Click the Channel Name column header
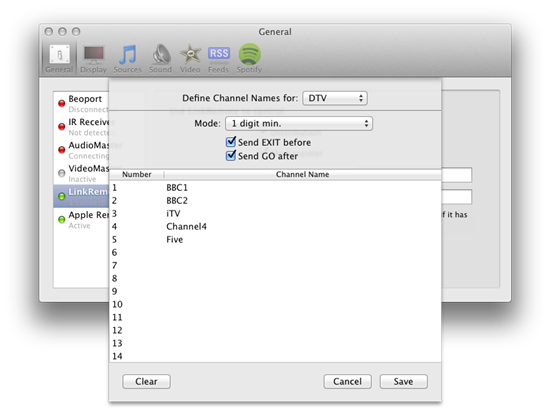This screenshot has height=409, width=550. click(x=302, y=174)
